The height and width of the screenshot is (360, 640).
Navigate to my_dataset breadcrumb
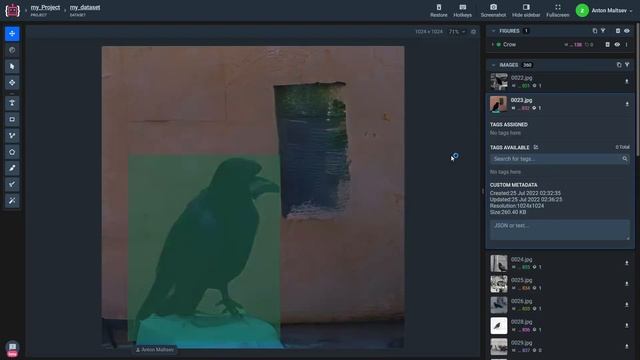point(84,8)
